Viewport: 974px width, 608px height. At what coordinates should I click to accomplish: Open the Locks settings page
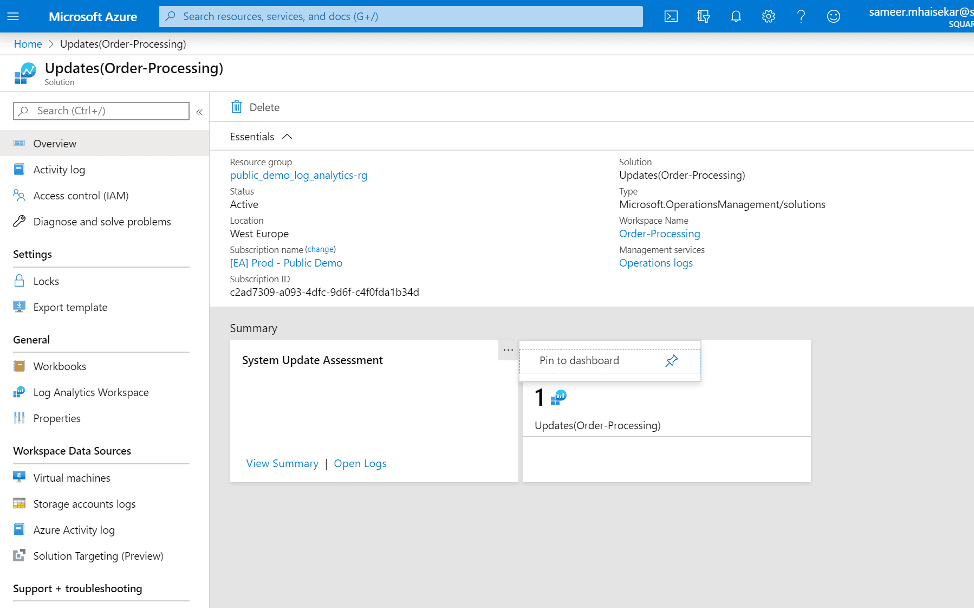(104, 281)
